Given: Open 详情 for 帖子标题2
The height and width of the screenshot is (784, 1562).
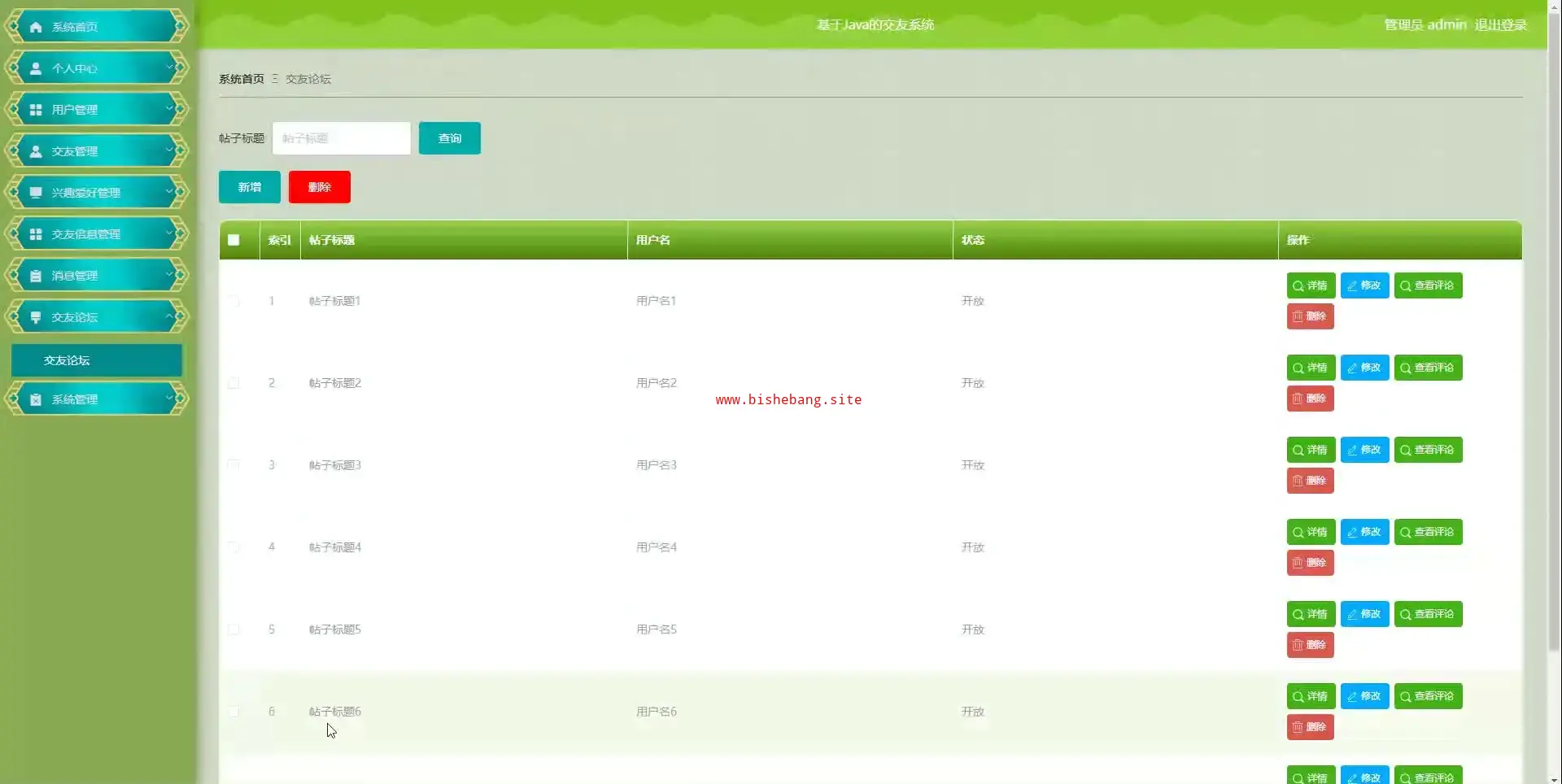Looking at the screenshot, I should 1311,368.
